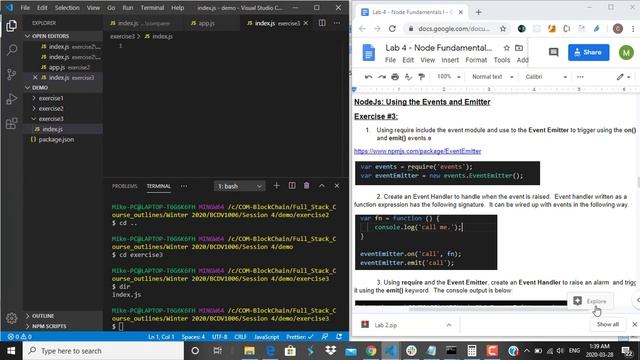Viewport: 640px width, 360px height.
Task: Click the Chrome address bar
Action: coord(454,29)
